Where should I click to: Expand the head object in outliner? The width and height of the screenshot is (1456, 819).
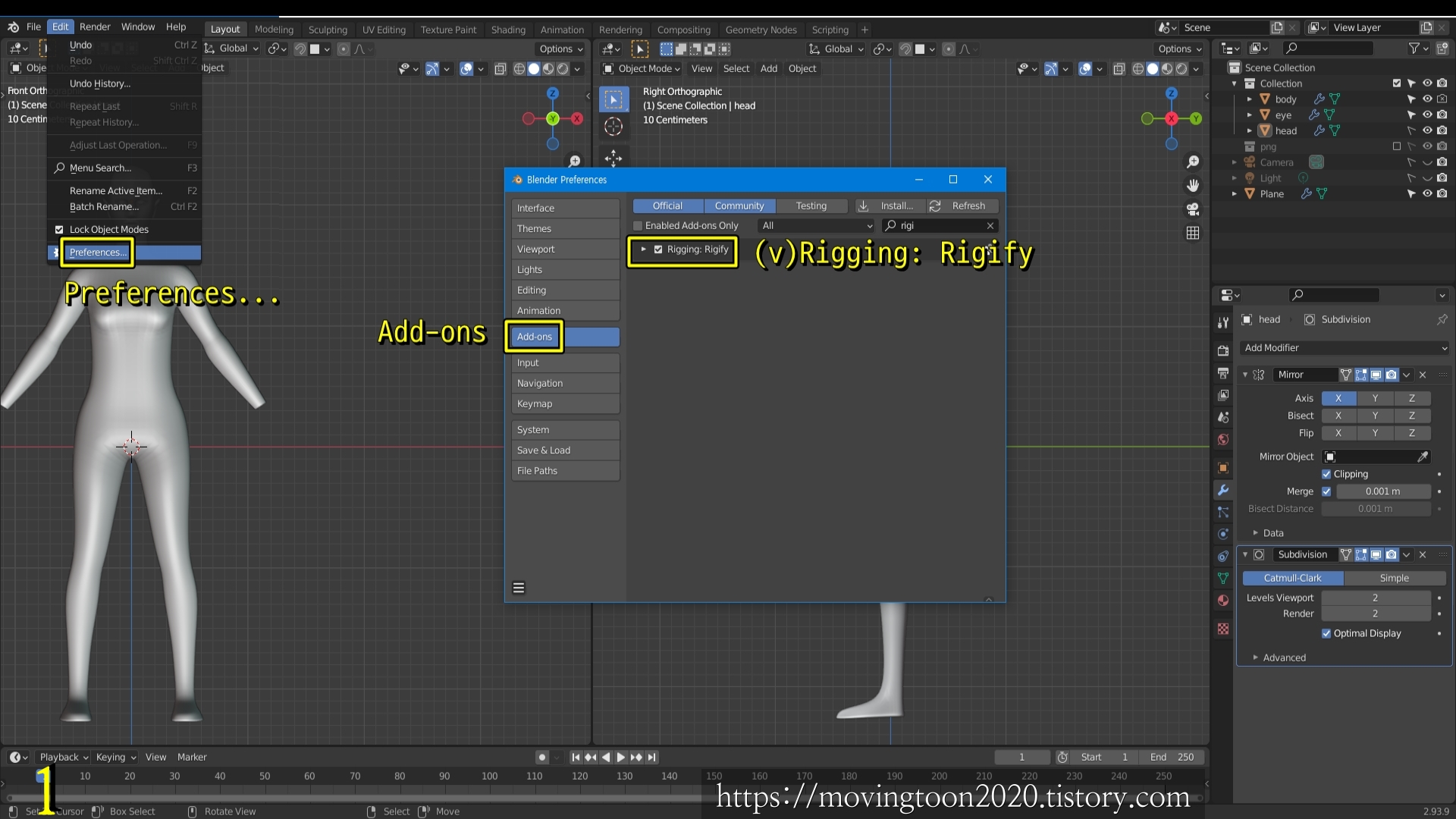[x=1249, y=130]
